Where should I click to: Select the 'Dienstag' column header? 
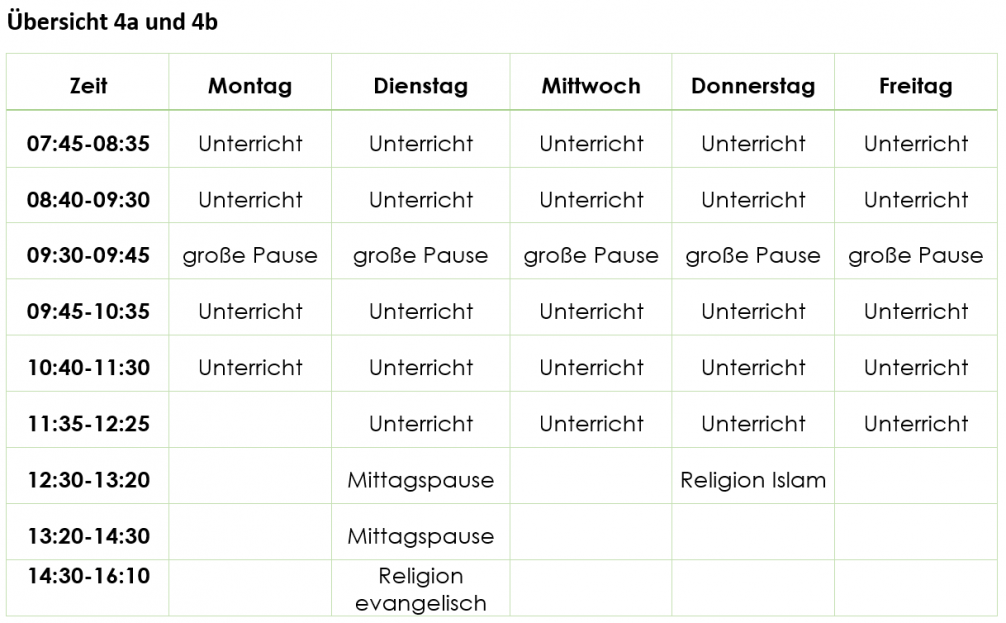tap(420, 86)
